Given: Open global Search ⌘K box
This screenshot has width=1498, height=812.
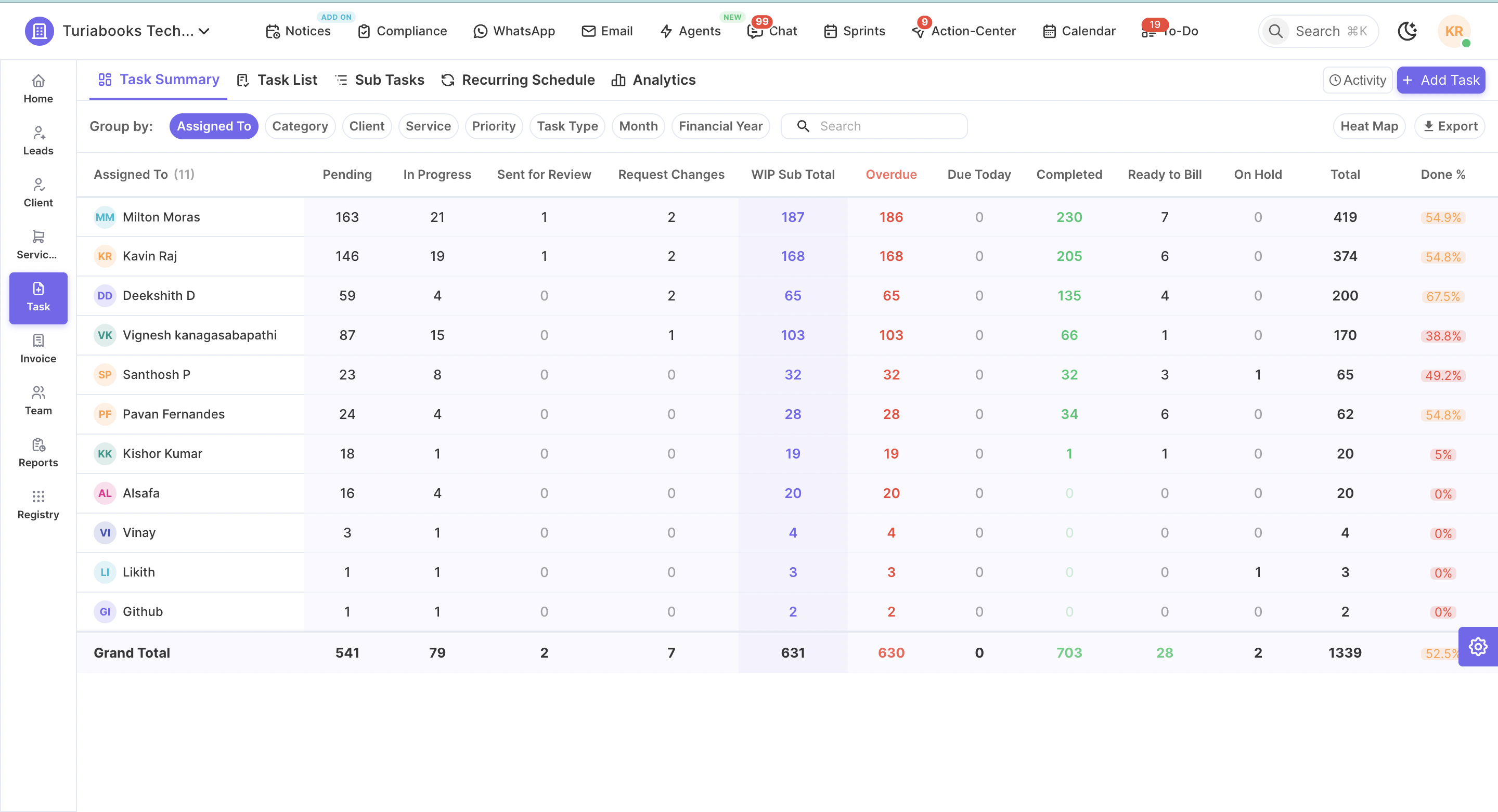Looking at the screenshot, I should pyautogui.click(x=1319, y=31).
